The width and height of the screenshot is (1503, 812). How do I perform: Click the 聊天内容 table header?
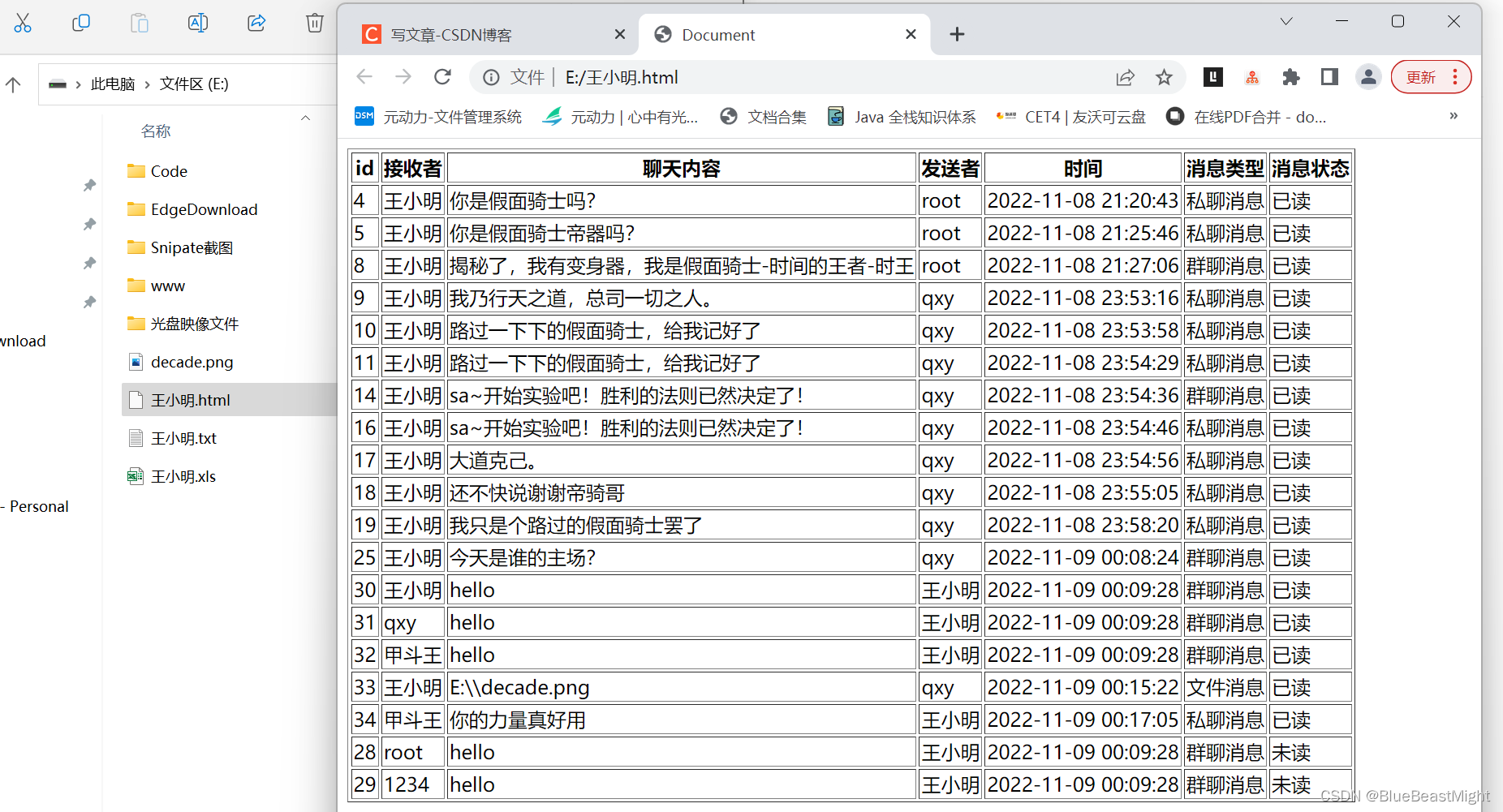click(x=682, y=168)
